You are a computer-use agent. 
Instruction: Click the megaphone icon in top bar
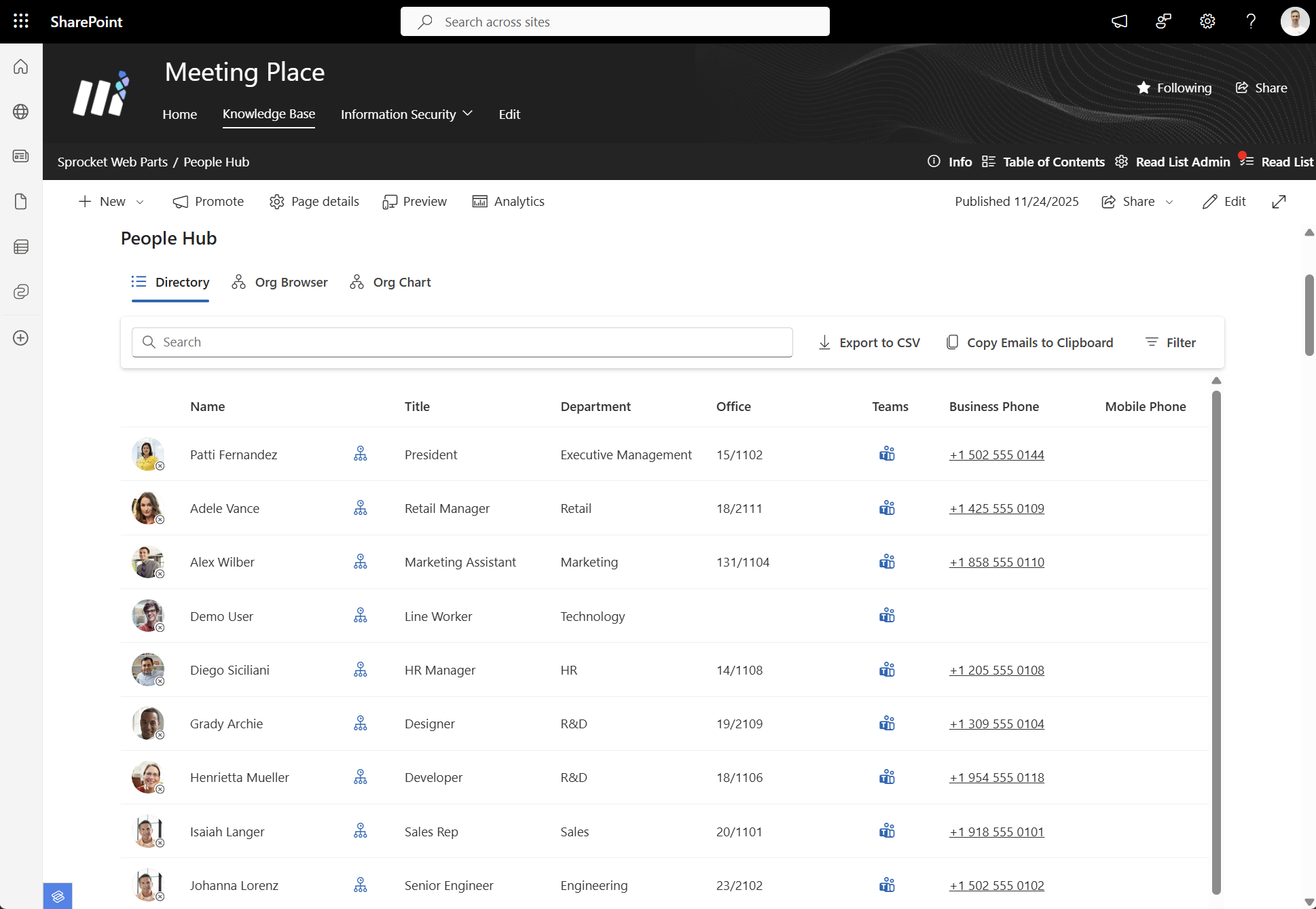pos(1119,21)
